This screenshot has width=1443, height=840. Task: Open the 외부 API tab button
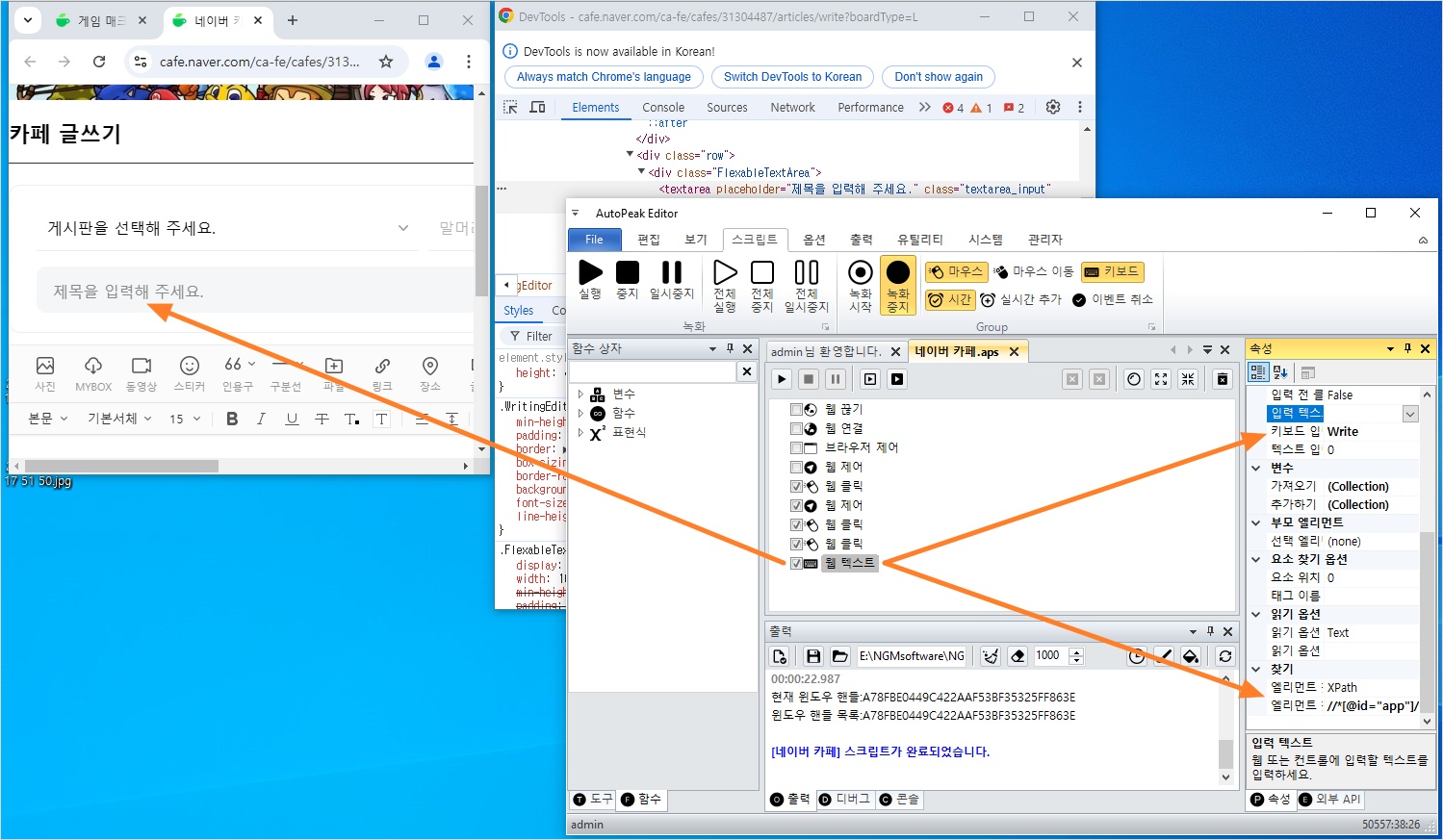[x=1329, y=800]
